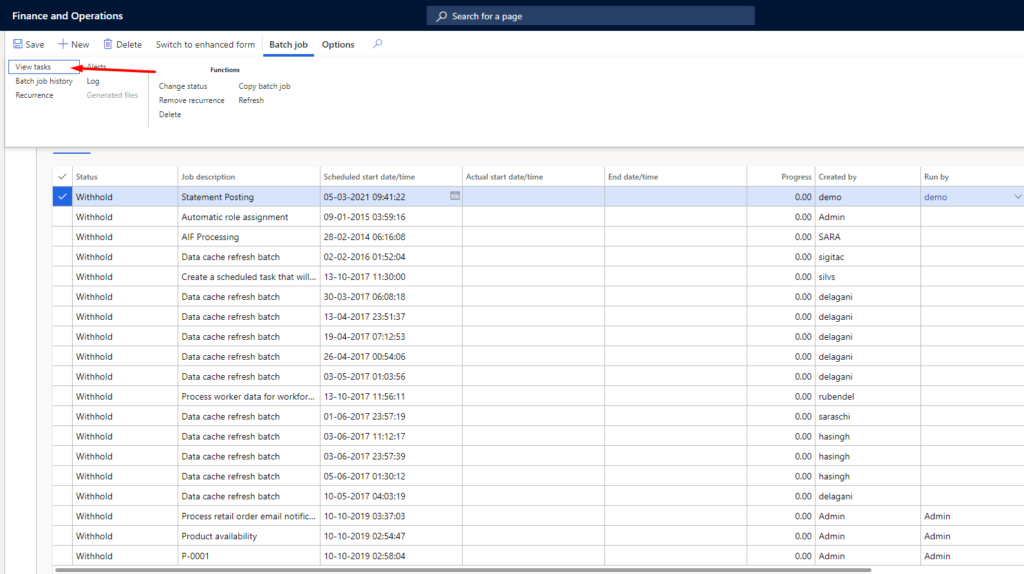Click Change status
Viewport: 1024px width, 574px height.
[183, 86]
